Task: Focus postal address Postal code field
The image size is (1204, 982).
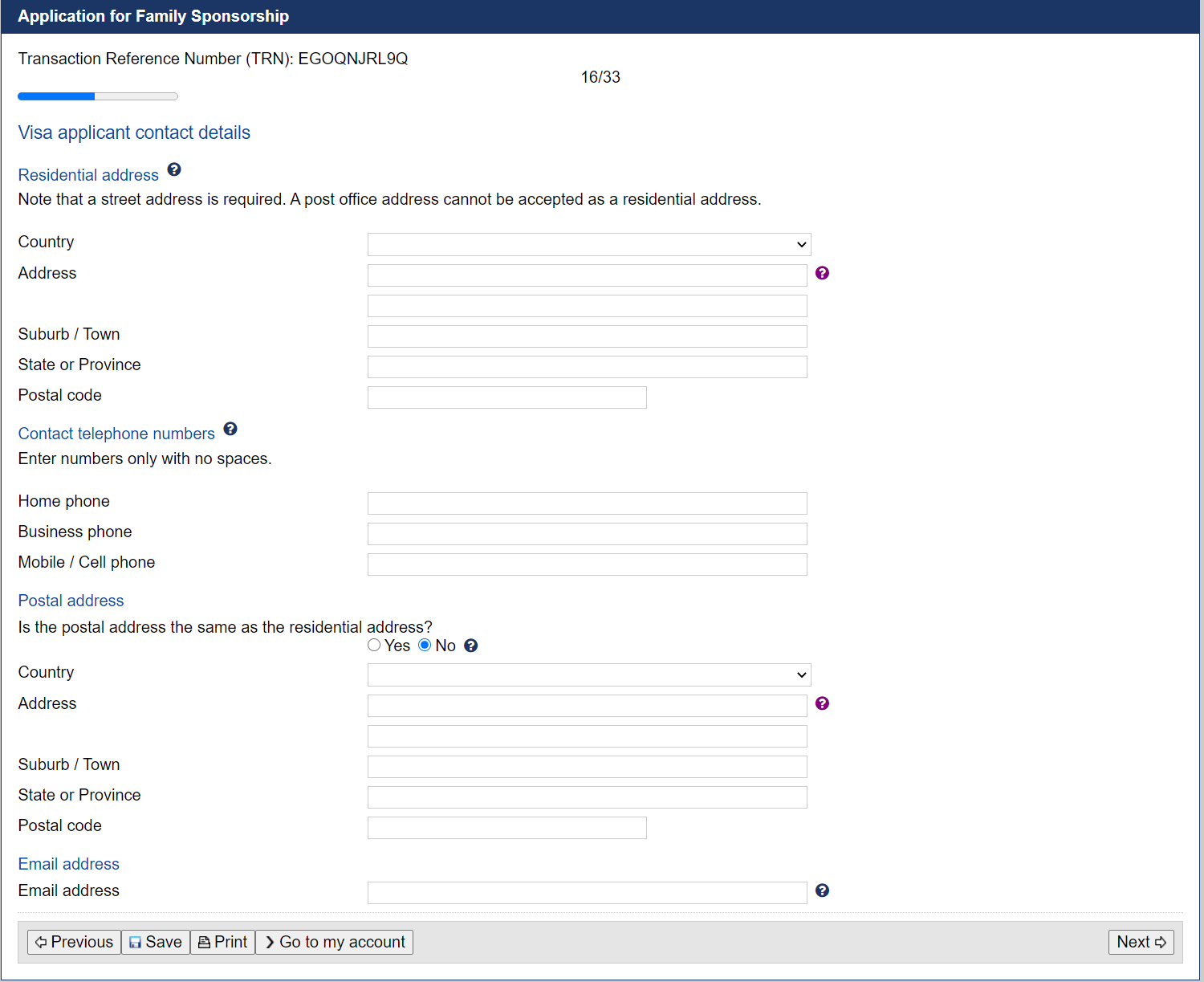Action: pos(507,828)
